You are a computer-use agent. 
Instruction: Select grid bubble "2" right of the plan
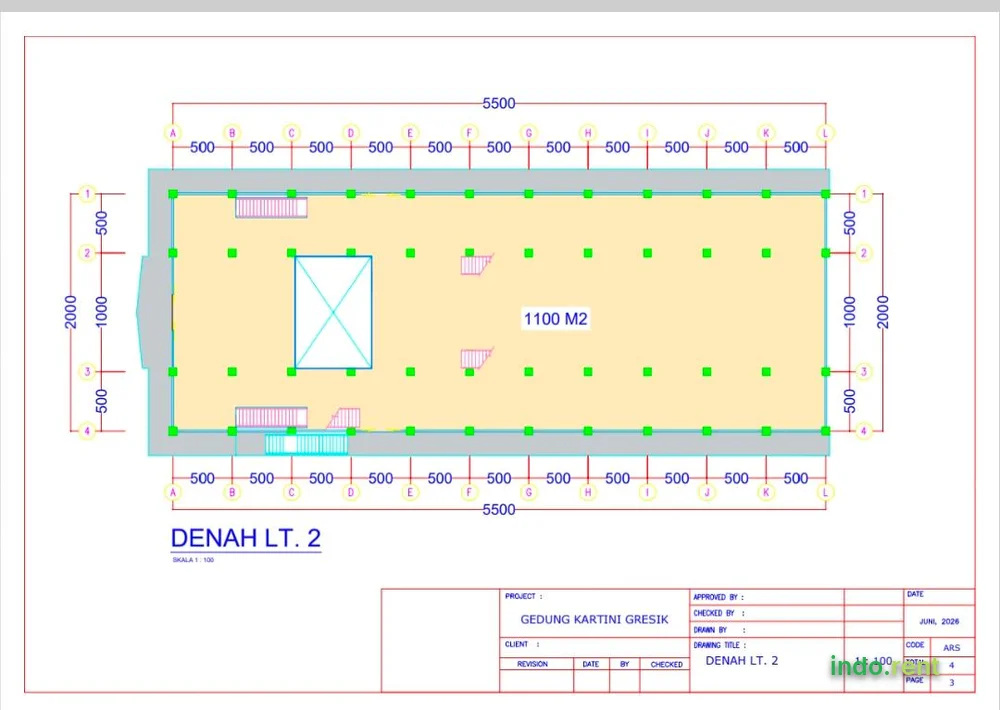(x=864, y=253)
